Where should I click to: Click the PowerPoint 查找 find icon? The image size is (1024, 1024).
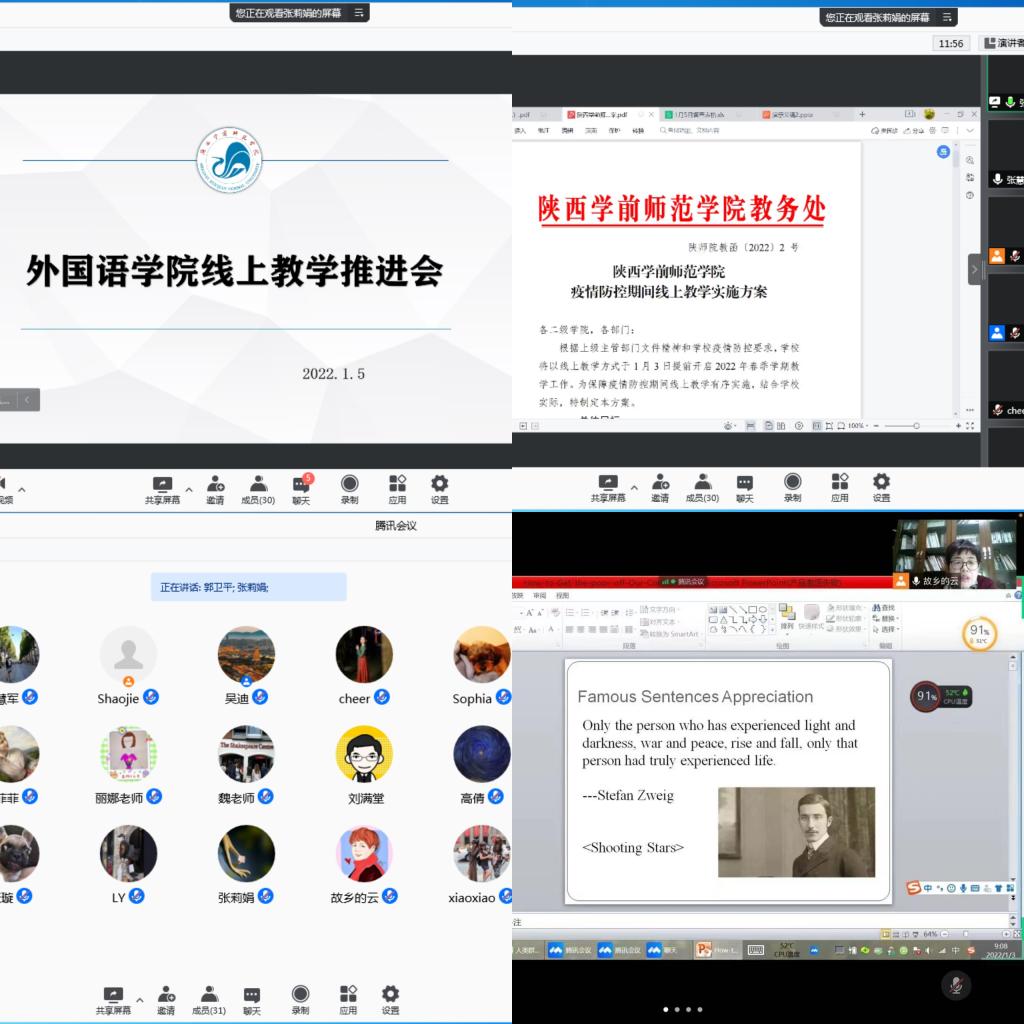(882, 608)
